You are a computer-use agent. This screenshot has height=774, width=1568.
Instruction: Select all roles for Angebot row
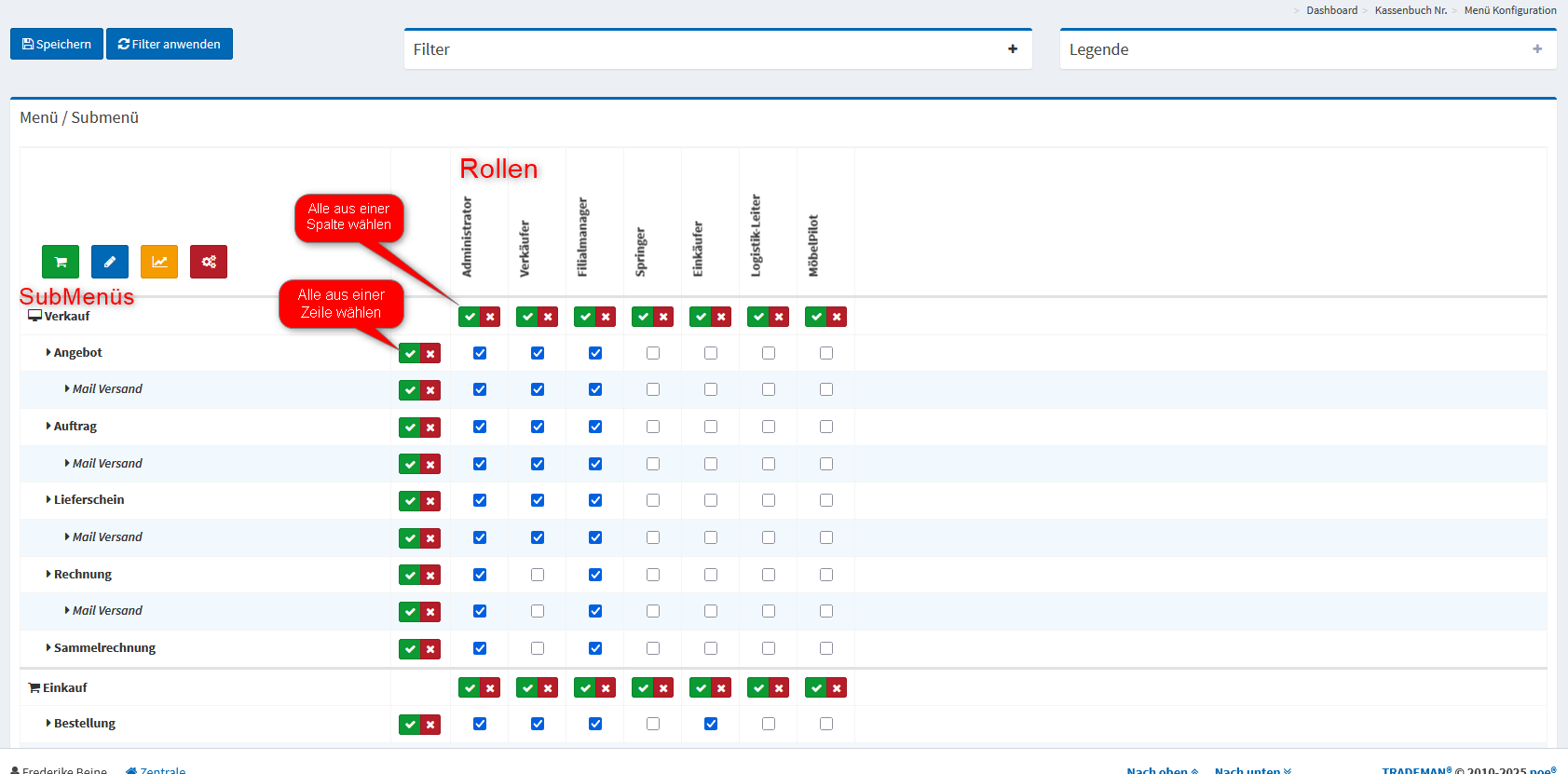pyautogui.click(x=410, y=354)
